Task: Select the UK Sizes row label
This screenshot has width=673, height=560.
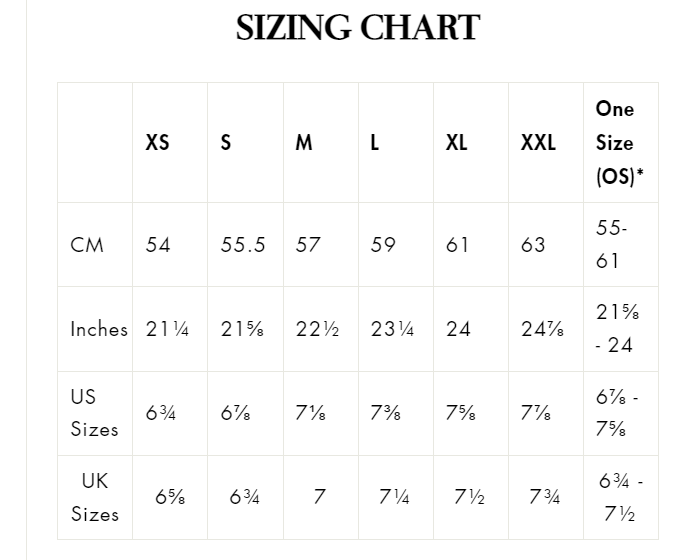Action: pos(94,498)
